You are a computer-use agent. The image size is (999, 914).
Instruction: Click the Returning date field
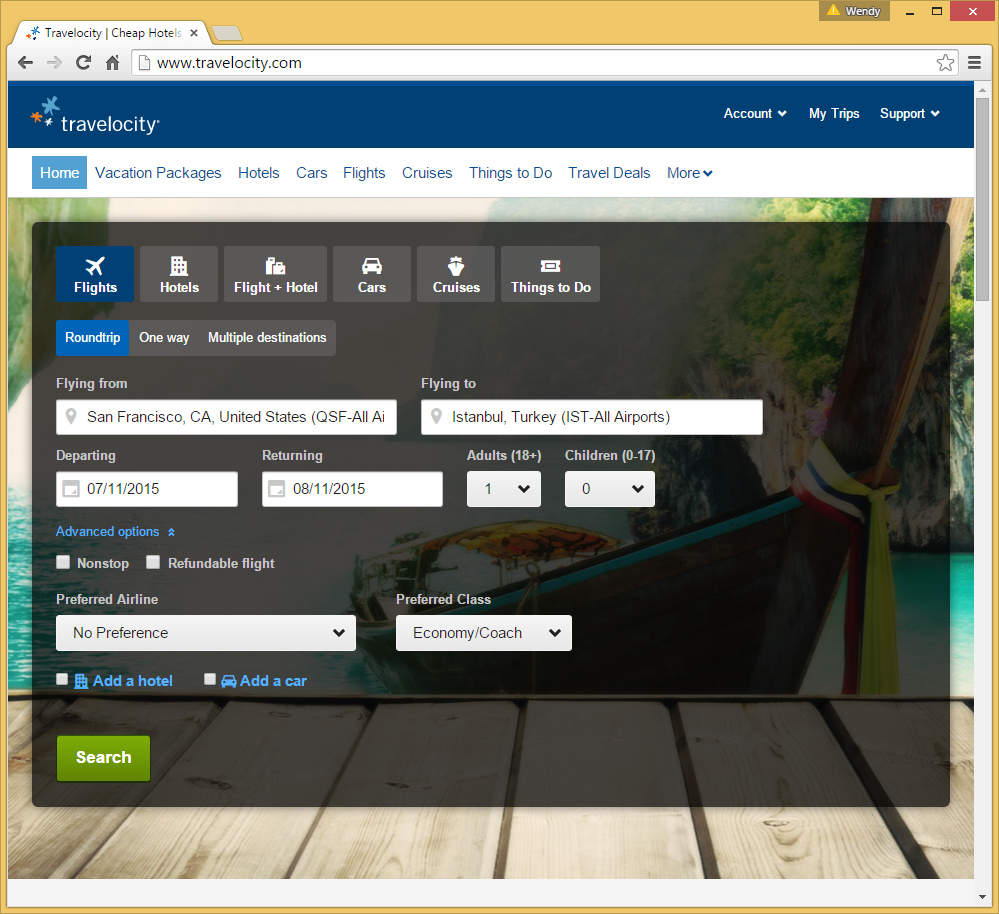tap(352, 489)
